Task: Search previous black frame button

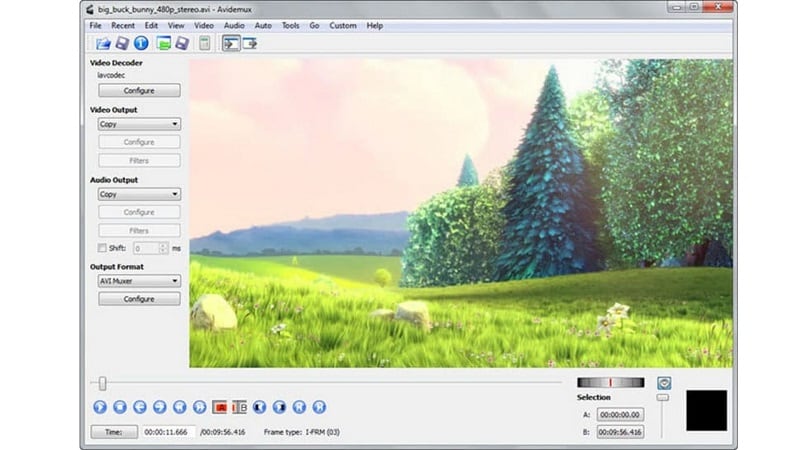Action: coord(259,407)
